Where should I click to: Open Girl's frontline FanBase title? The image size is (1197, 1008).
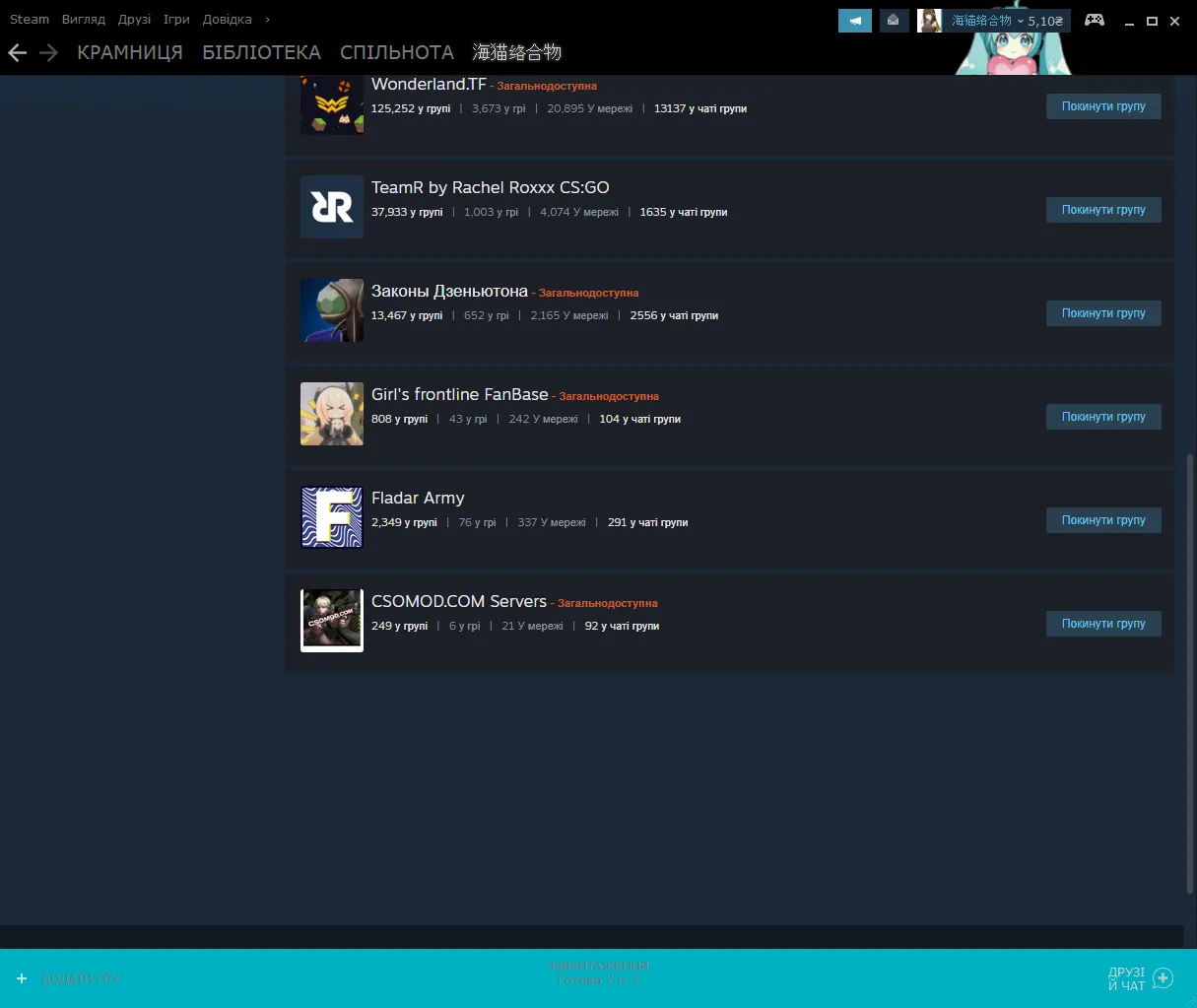click(459, 394)
